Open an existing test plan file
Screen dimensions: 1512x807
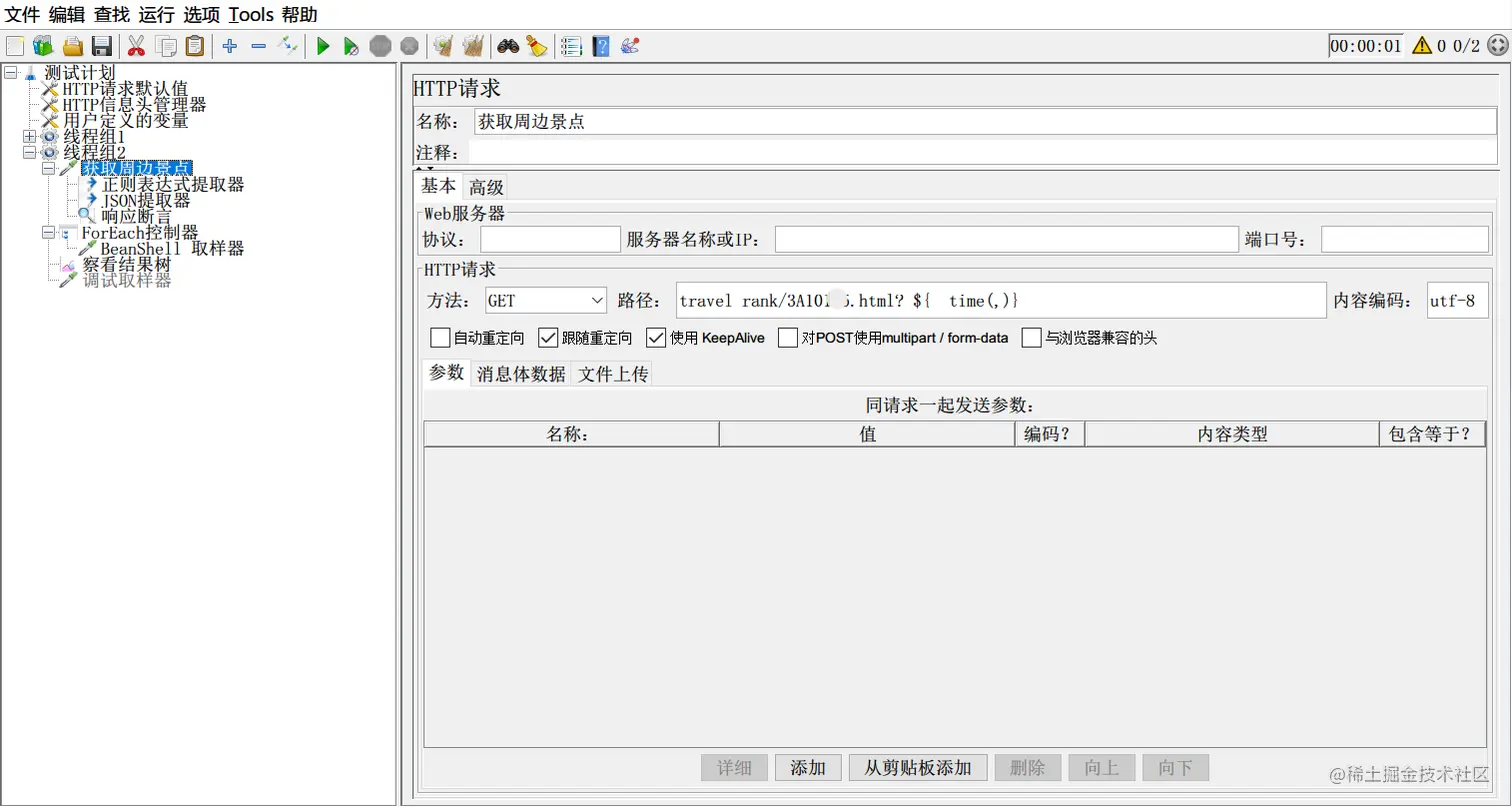[72, 45]
